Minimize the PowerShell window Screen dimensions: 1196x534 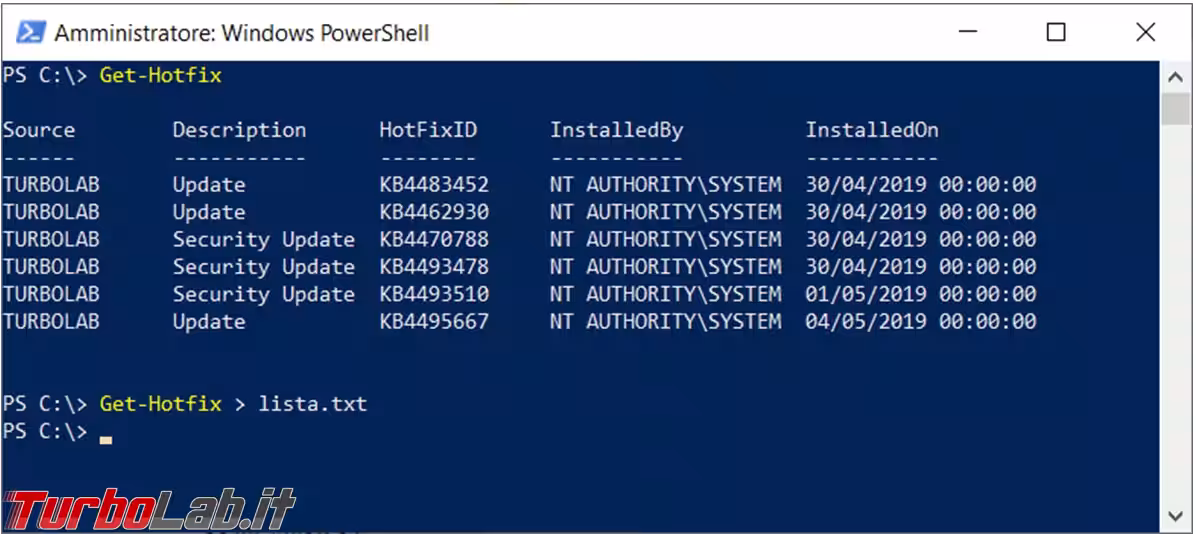(x=966, y=32)
